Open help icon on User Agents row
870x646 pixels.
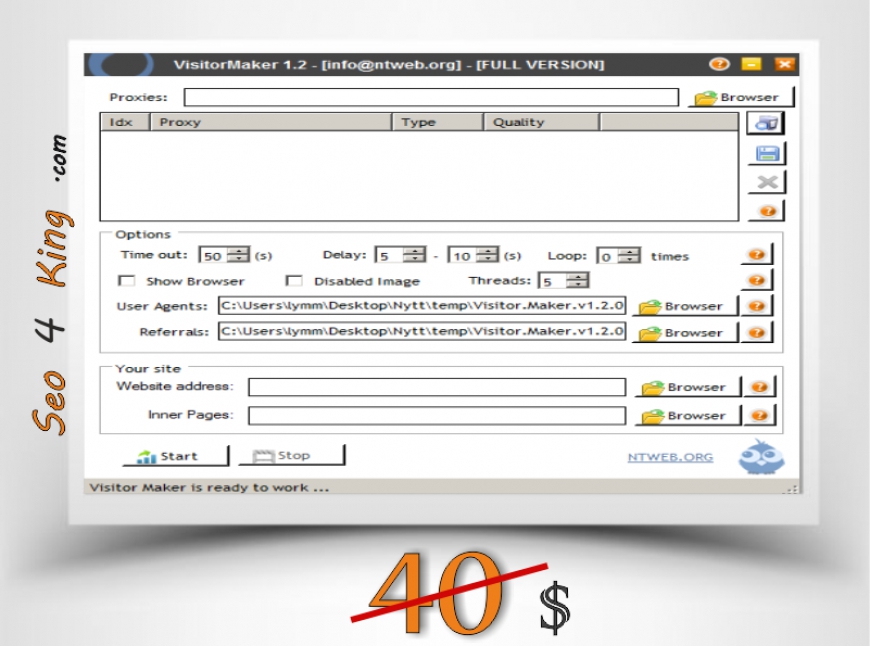(x=757, y=306)
